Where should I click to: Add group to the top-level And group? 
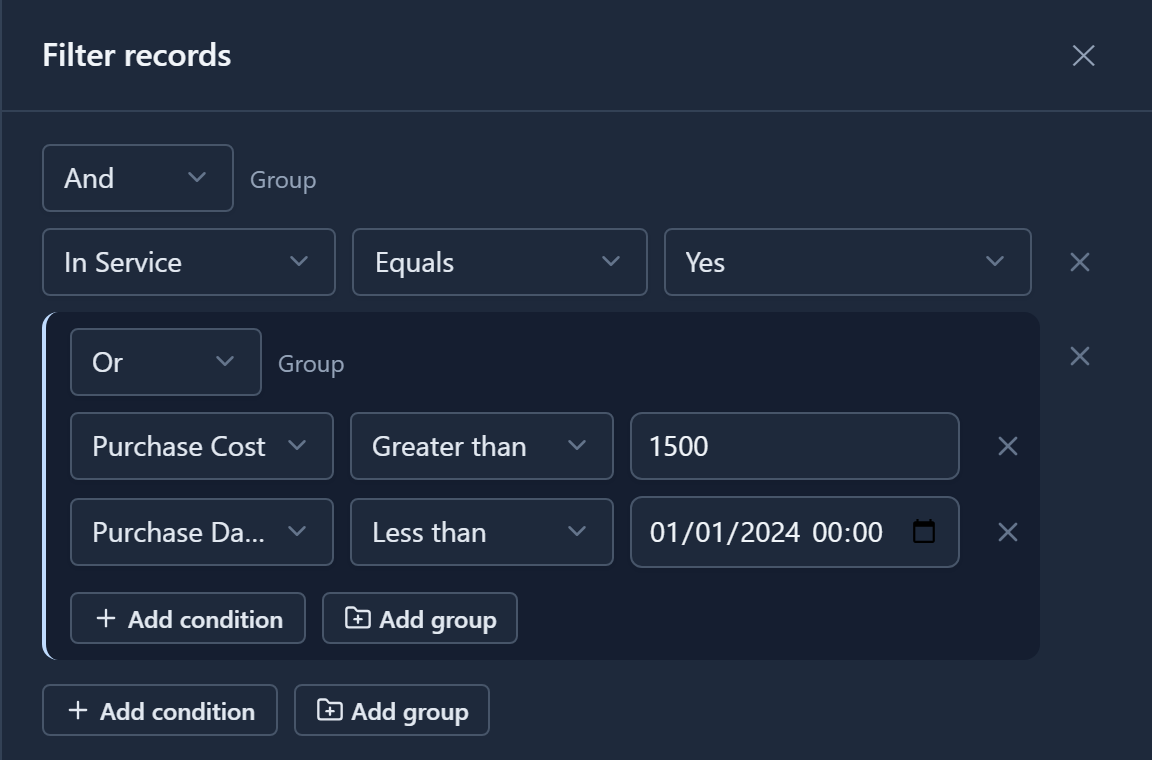392,710
